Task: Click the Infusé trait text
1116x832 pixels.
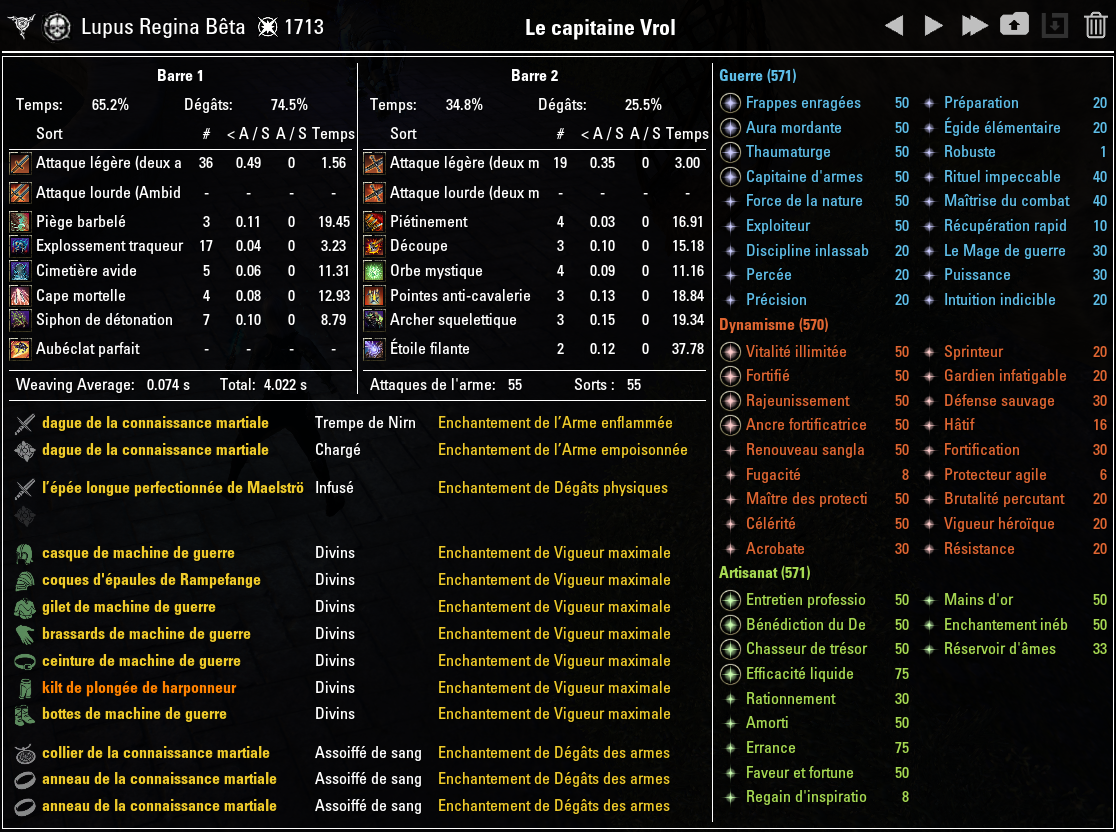Action: coord(335,488)
